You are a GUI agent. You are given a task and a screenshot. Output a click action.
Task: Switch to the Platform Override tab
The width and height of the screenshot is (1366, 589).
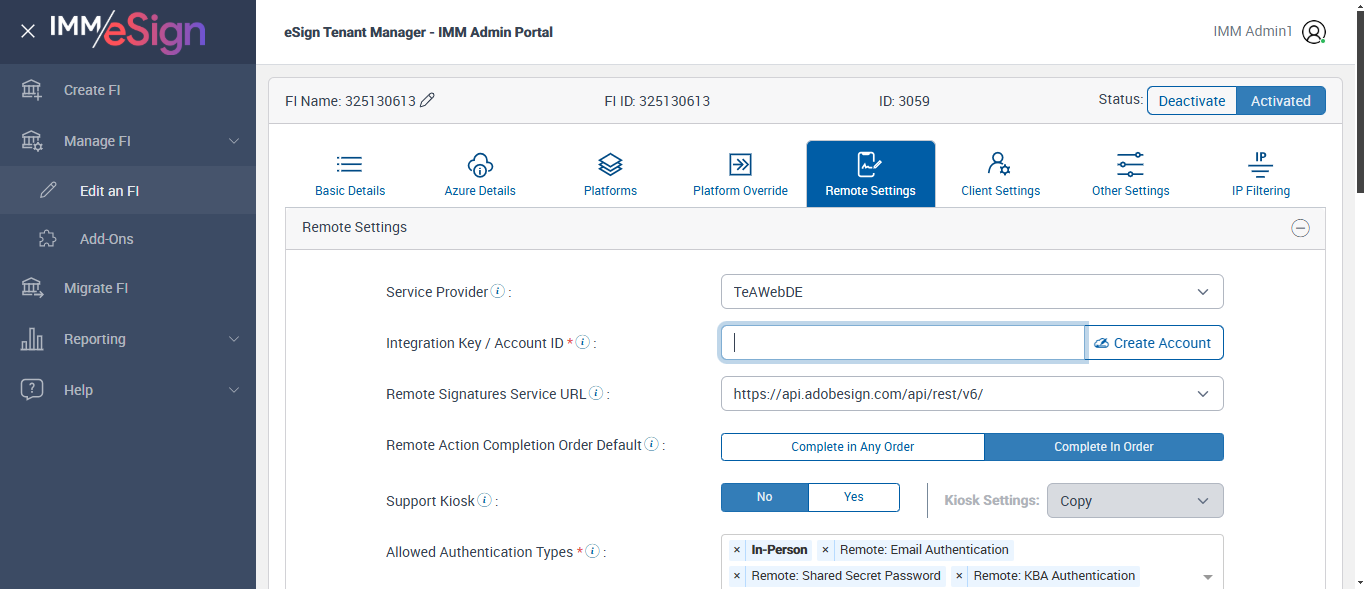[740, 175]
